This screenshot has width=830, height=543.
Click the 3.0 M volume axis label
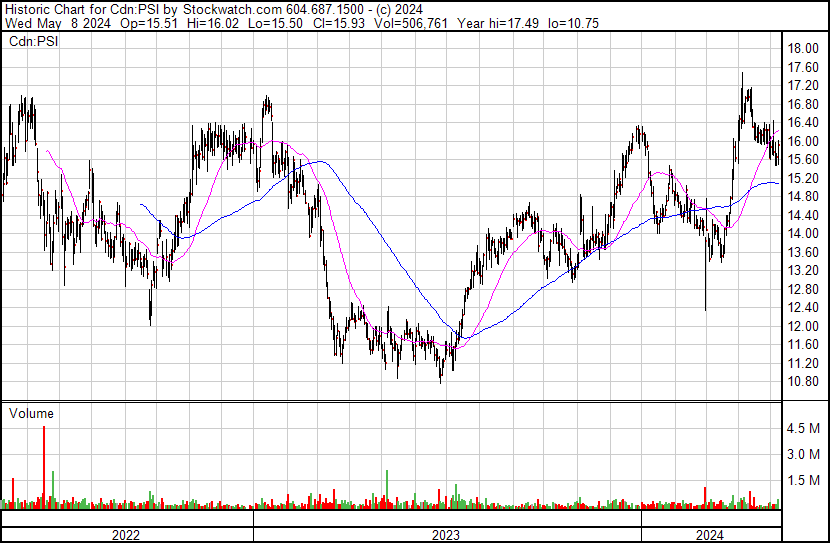coord(804,454)
